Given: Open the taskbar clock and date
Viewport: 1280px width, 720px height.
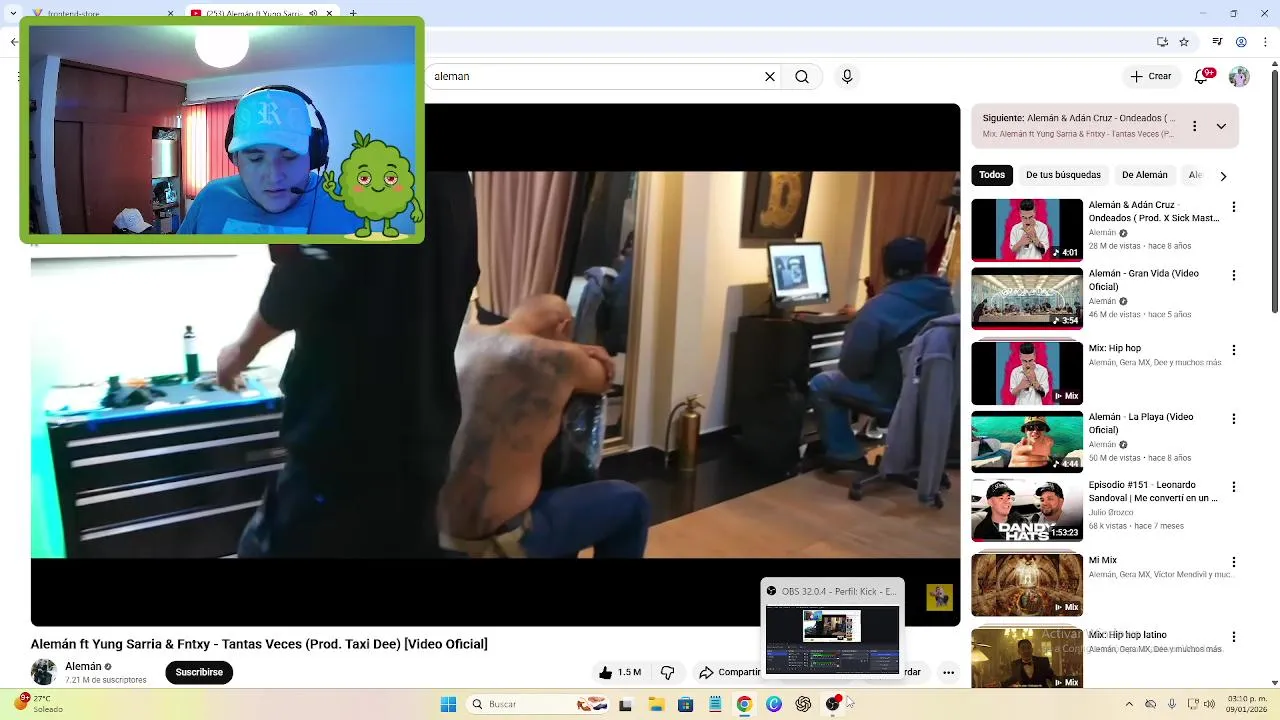Looking at the screenshot, I should click(1245, 704).
